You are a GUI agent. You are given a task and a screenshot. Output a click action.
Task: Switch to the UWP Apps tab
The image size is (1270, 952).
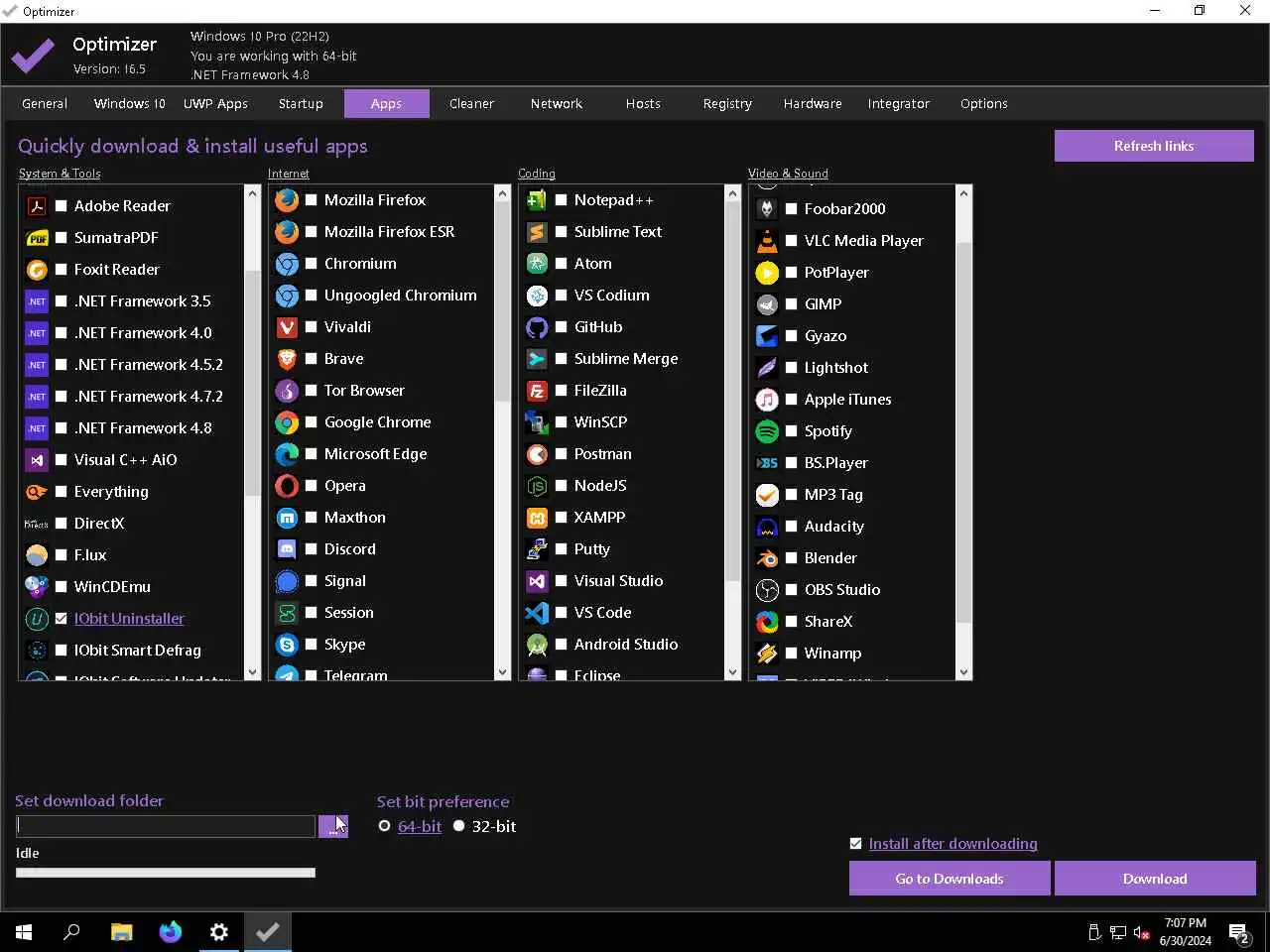[x=215, y=103]
